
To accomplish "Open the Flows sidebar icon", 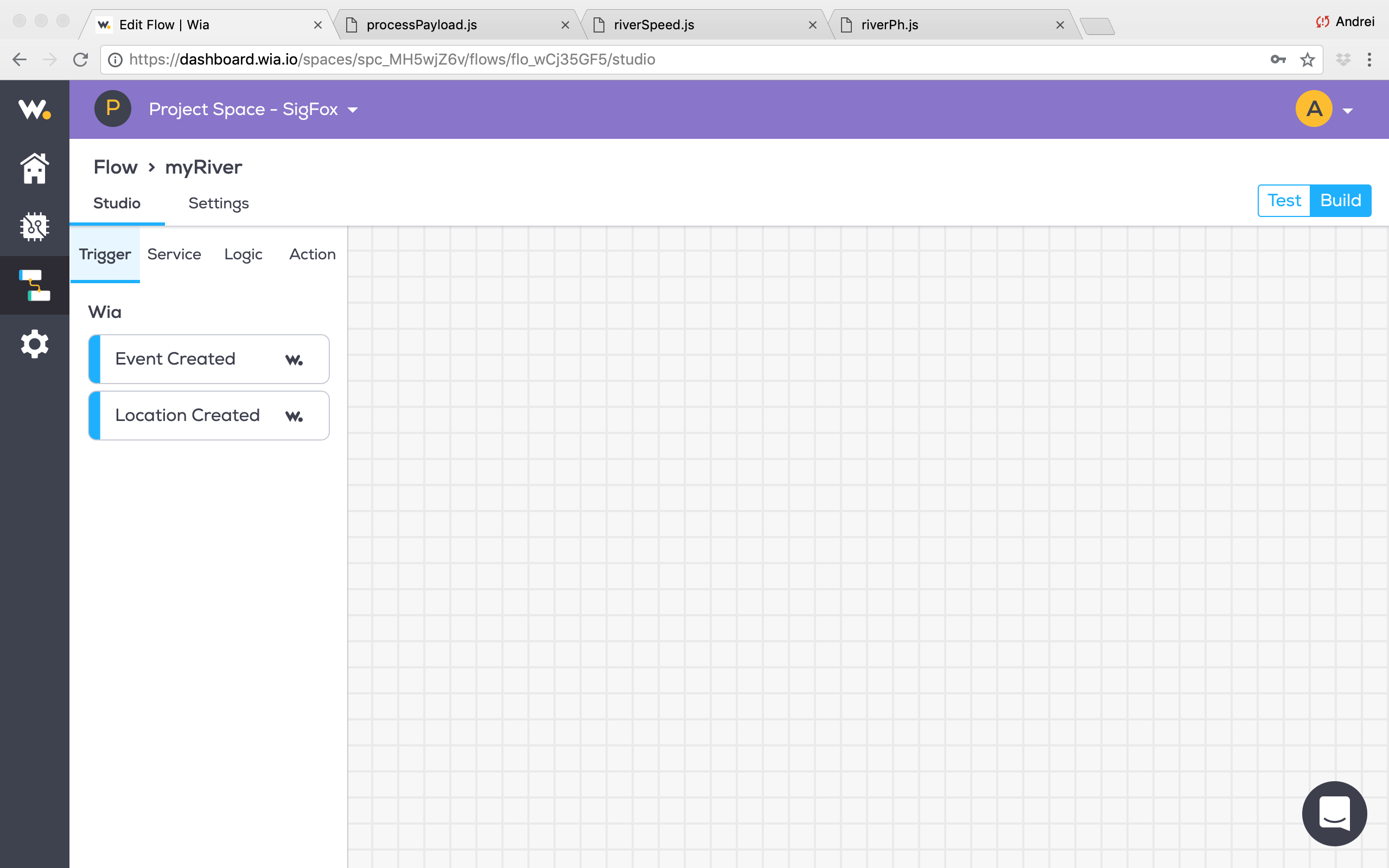I will coord(34,285).
